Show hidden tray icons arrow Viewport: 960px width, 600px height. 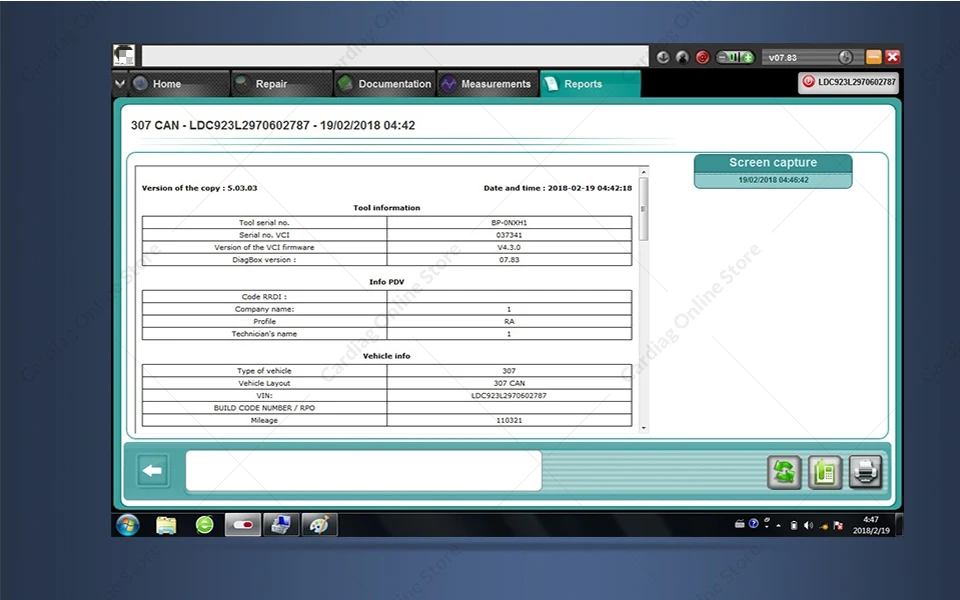point(779,525)
